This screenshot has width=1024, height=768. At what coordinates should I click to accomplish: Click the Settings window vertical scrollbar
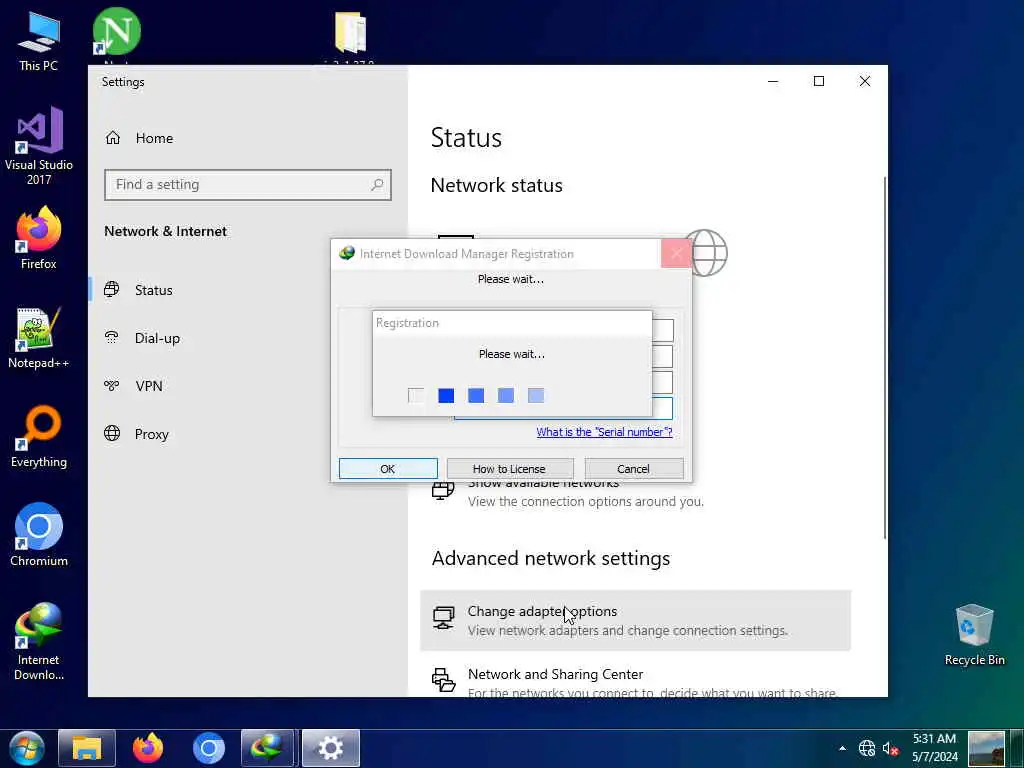[x=885, y=357]
